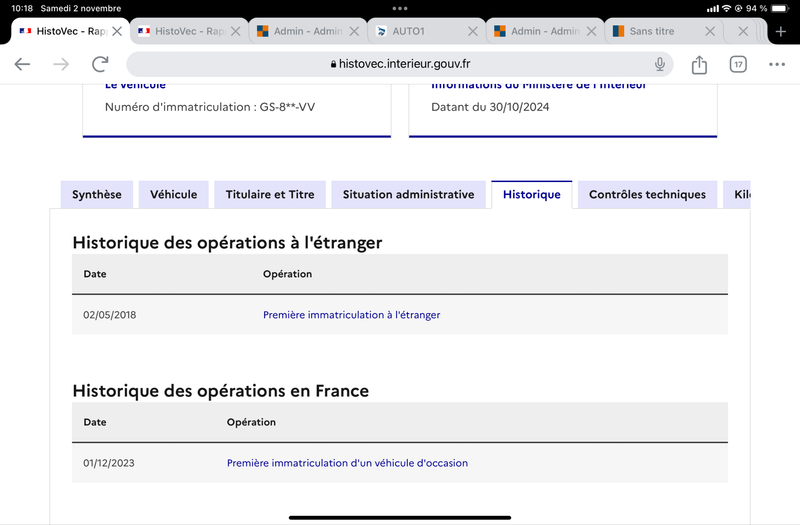The image size is (800, 525).
Task: Switch to the second HistoVec browser tab
Action: pyautogui.click(x=189, y=32)
